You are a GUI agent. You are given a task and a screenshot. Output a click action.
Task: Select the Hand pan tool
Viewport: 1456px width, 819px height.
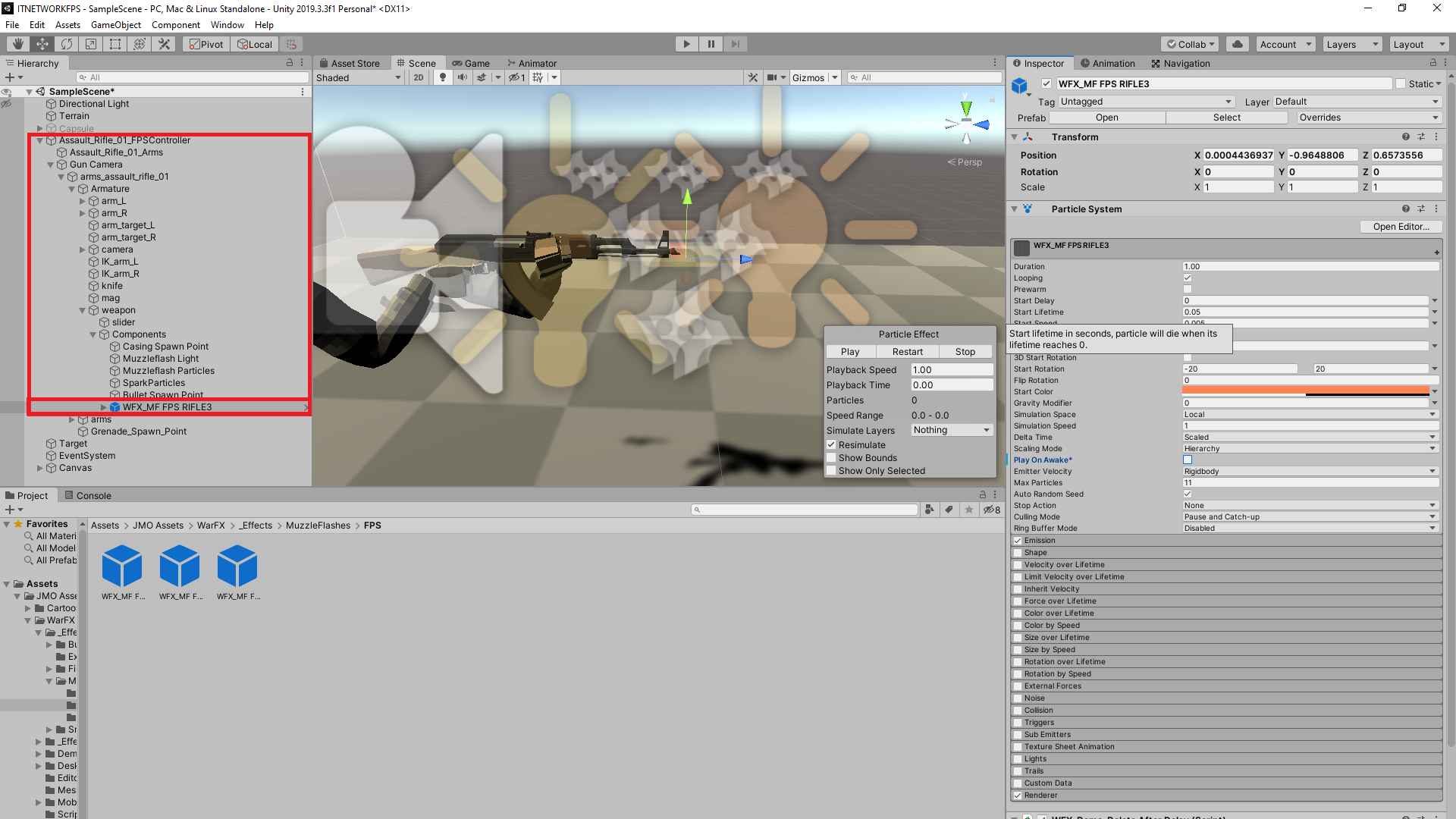(x=17, y=43)
